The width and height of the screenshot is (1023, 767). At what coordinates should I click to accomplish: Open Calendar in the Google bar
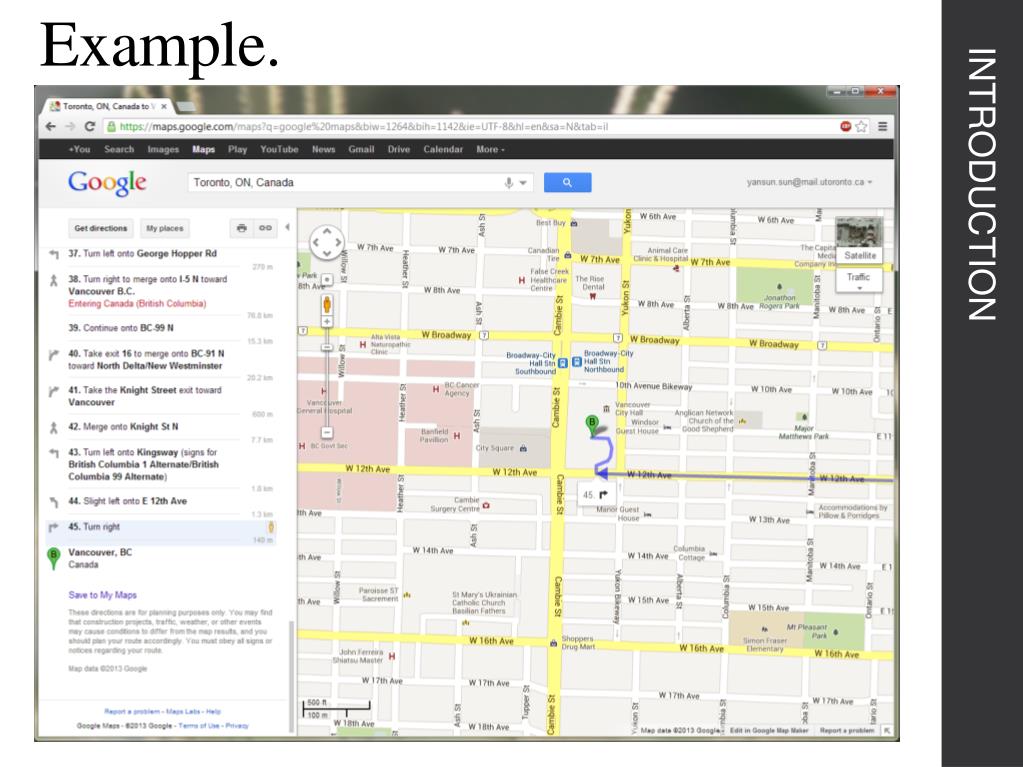coord(442,149)
